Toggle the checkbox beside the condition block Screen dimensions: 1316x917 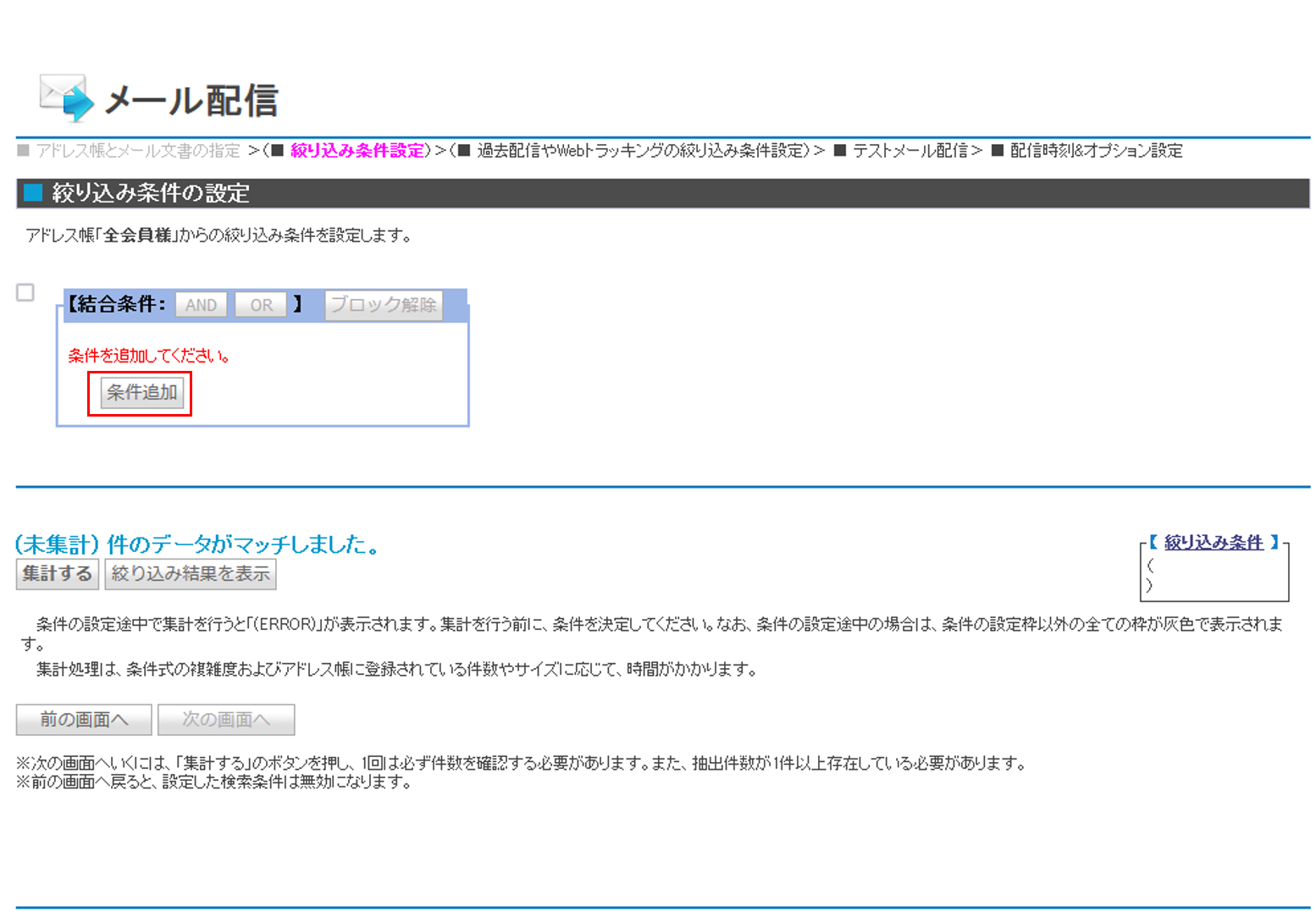pos(25,292)
